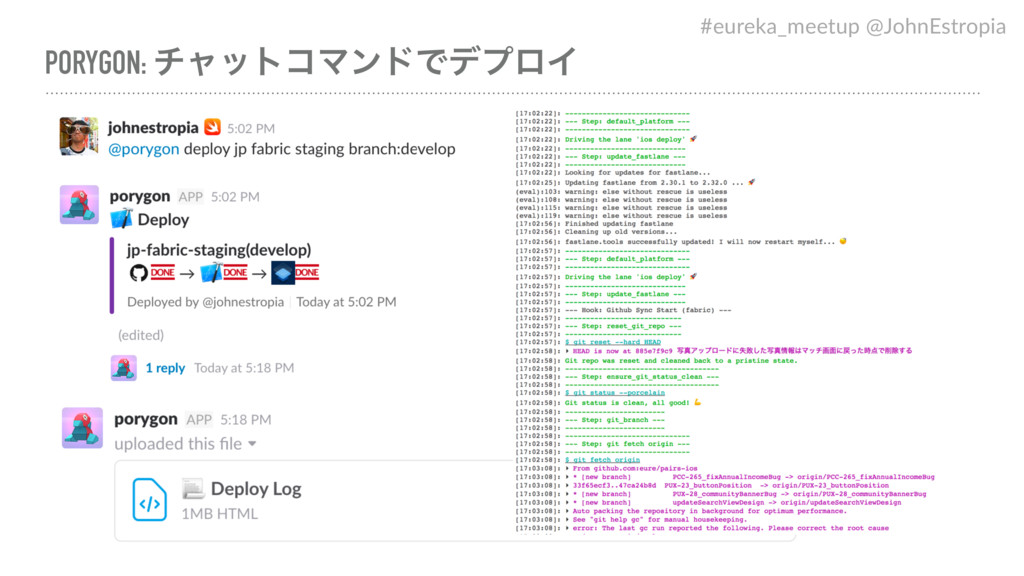This screenshot has height=576, width=1024.
Task: Click the Swift emoji beside johnestropia
Action: (212, 127)
